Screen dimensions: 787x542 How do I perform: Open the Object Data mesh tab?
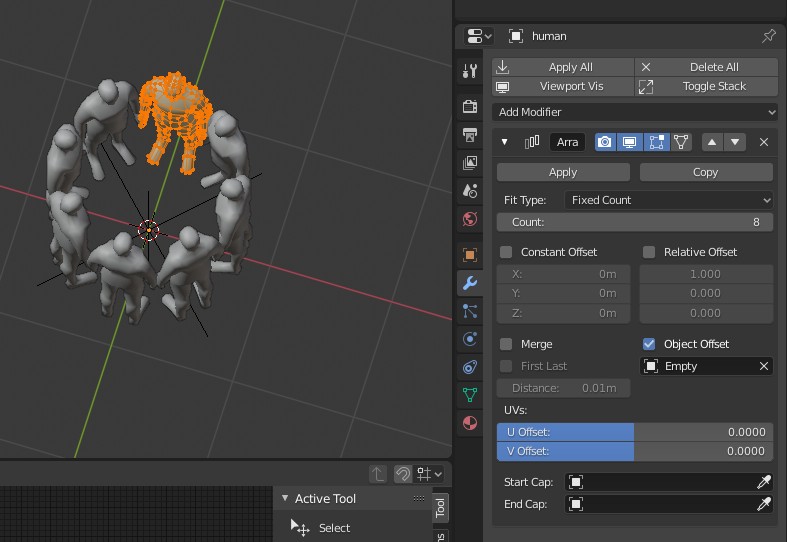470,395
